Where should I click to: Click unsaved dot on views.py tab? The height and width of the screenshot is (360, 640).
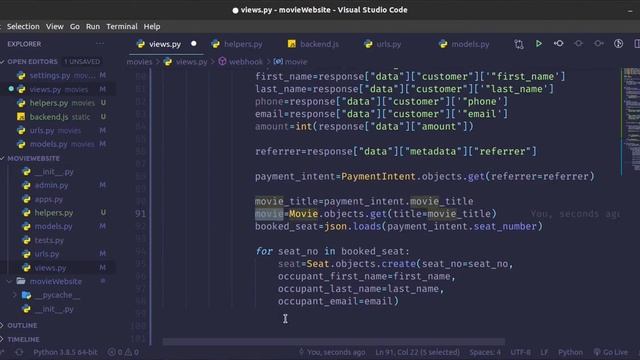point(193,44)
